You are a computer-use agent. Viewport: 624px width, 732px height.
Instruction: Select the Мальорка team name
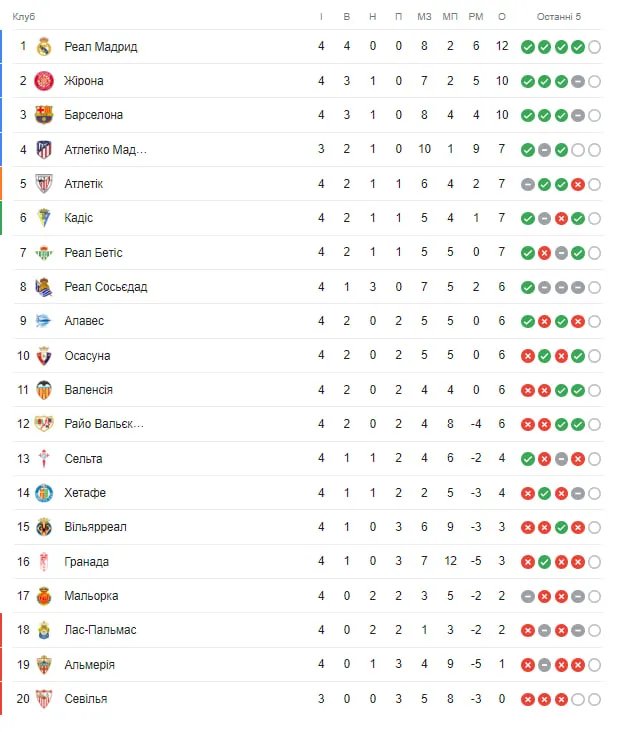(91, 596)
